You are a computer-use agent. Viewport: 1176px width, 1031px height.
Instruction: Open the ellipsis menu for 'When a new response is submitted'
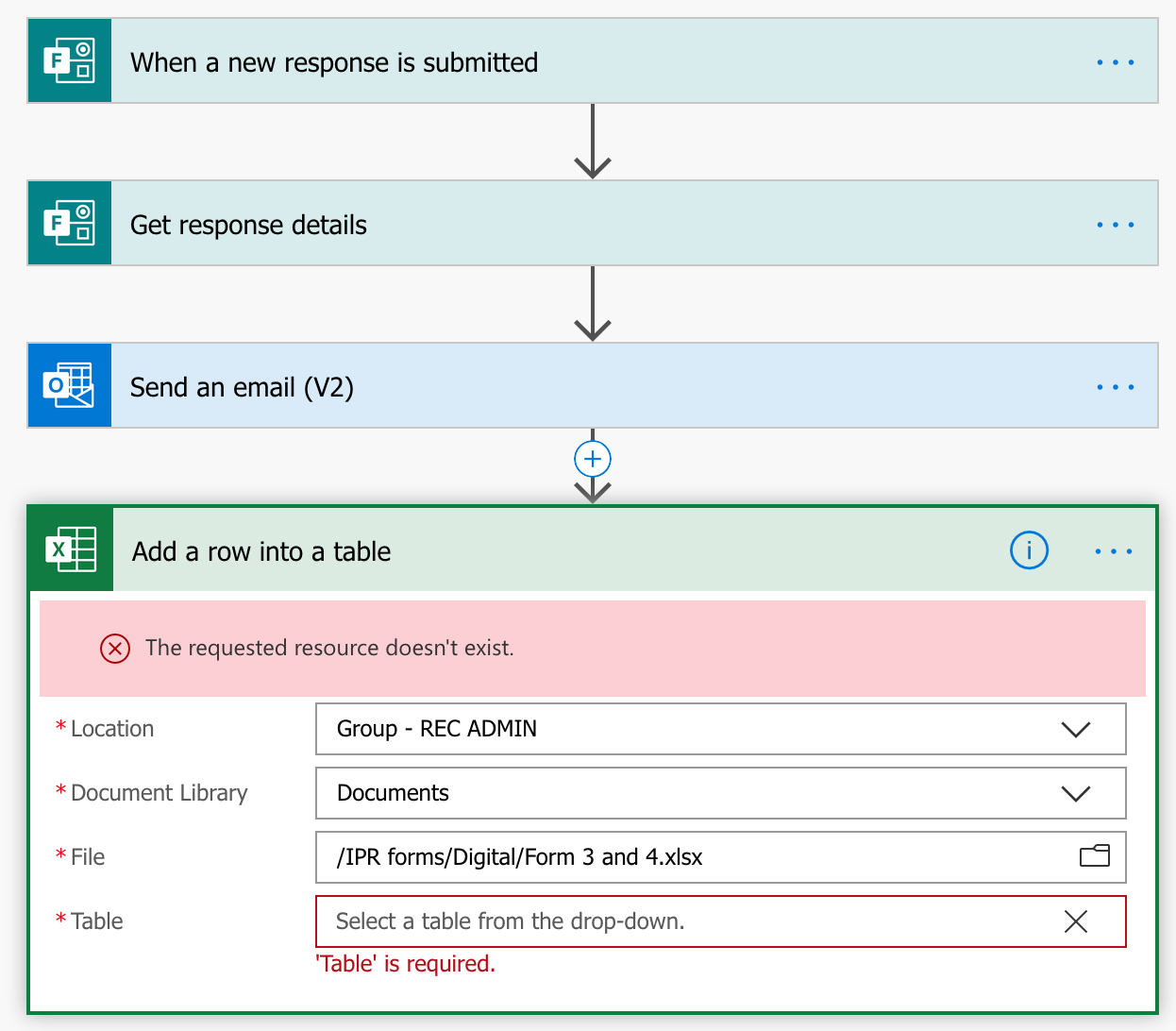[1115, 62]
